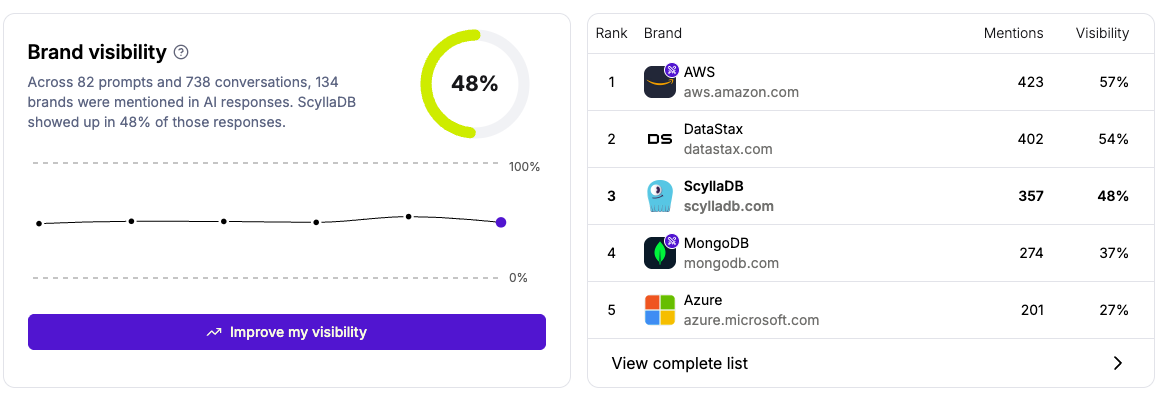Click the ScyllaDB mascot logo icon
This screenshot has height=404, width=1163.
(660, 196)
